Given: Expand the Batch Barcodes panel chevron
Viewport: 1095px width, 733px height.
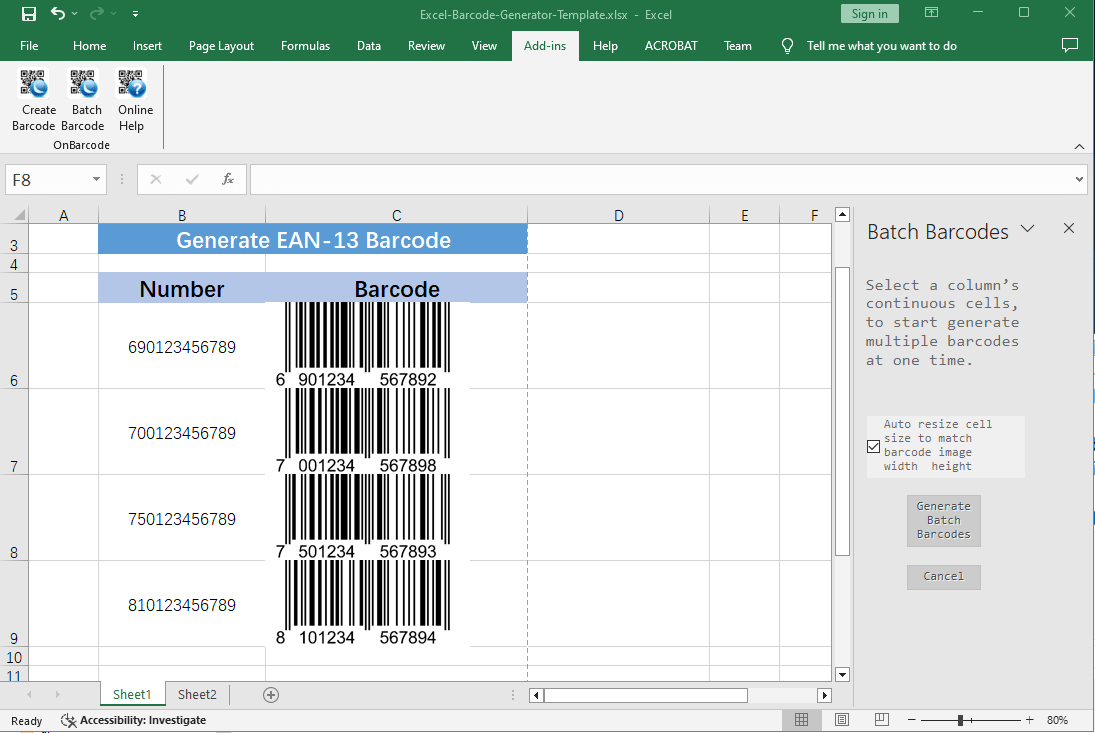Looking at the screenshot, I should (x=1028, y=229).
